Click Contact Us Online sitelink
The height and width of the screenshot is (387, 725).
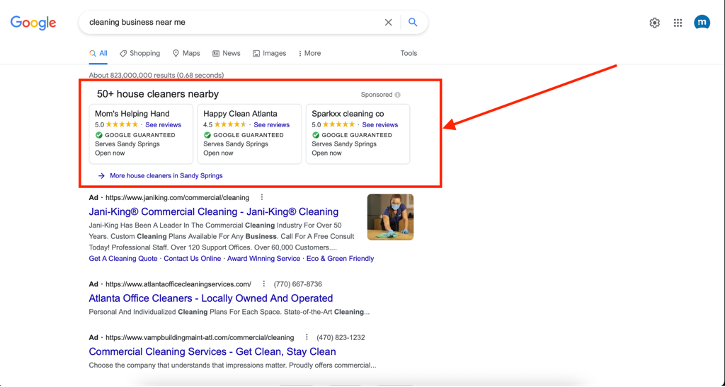click(192, 258)
